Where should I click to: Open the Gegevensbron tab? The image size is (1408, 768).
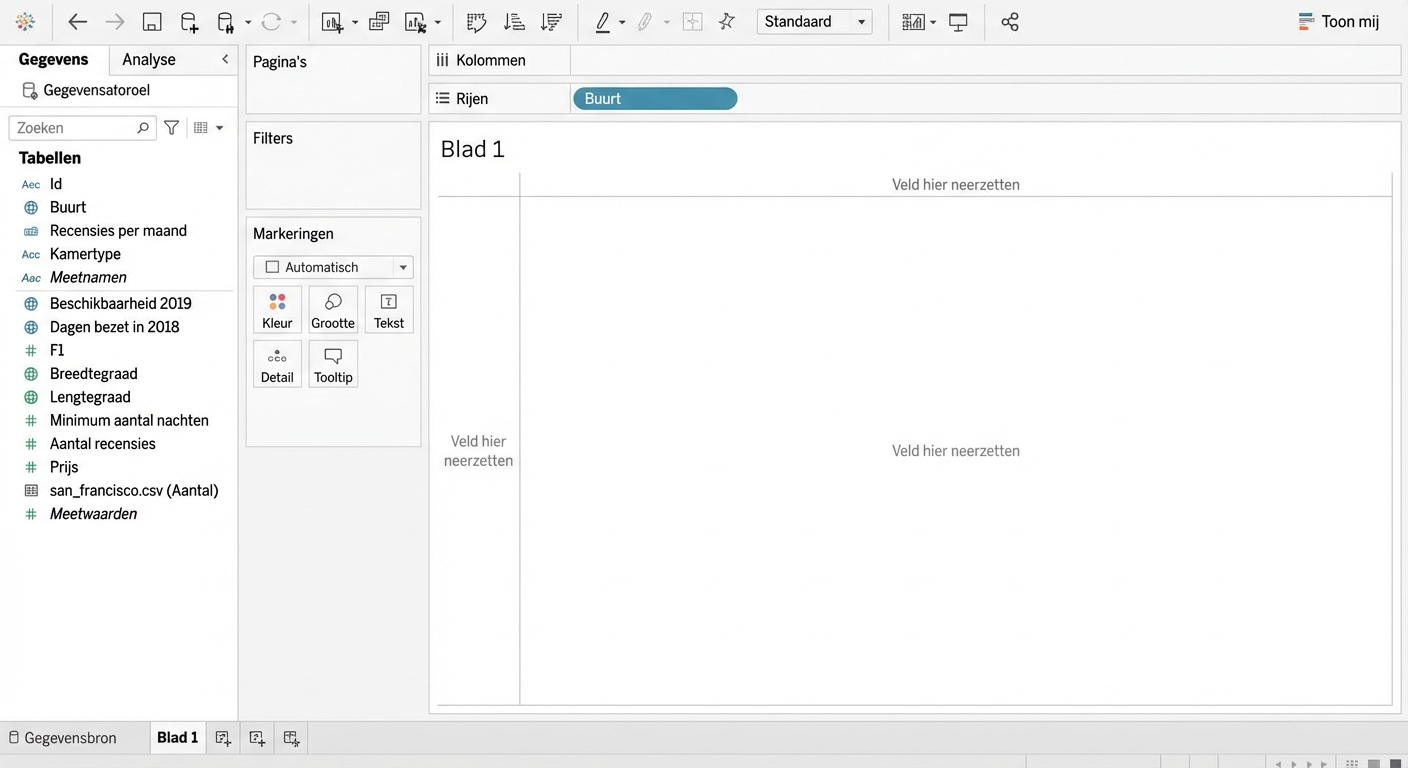pos(62,738)
